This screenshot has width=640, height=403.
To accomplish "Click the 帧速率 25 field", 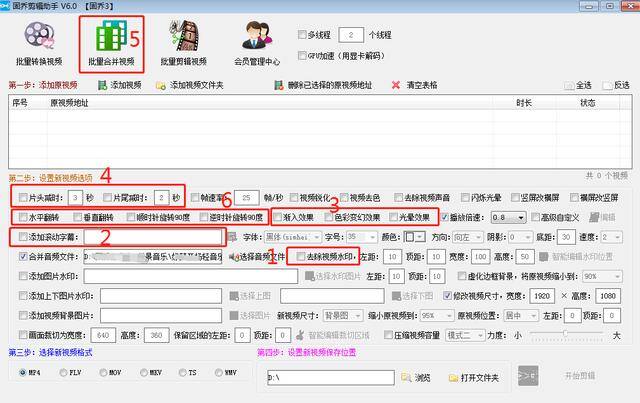I will click(x=247, y=198).
